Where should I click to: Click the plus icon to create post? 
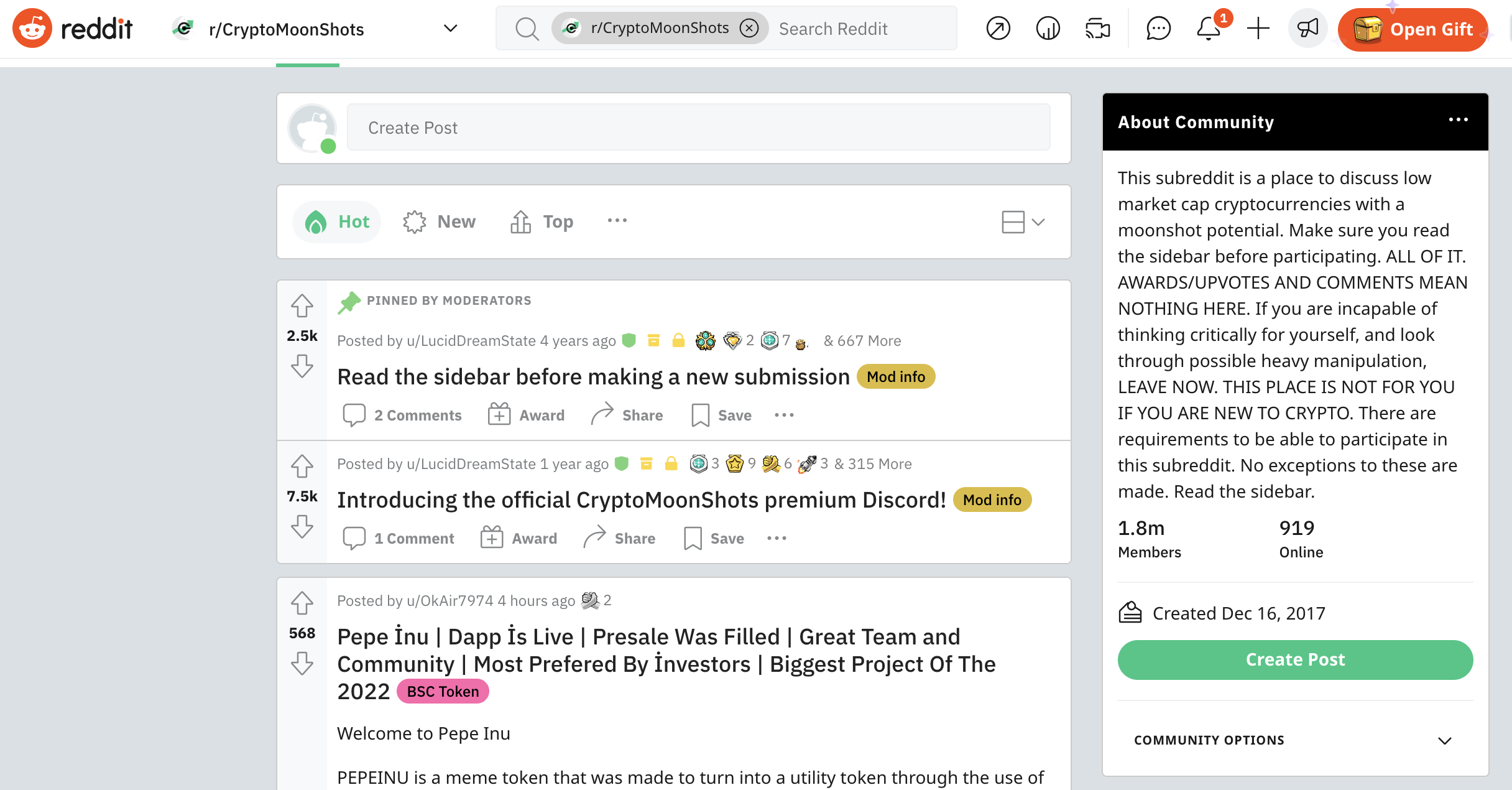point(1258,29)
